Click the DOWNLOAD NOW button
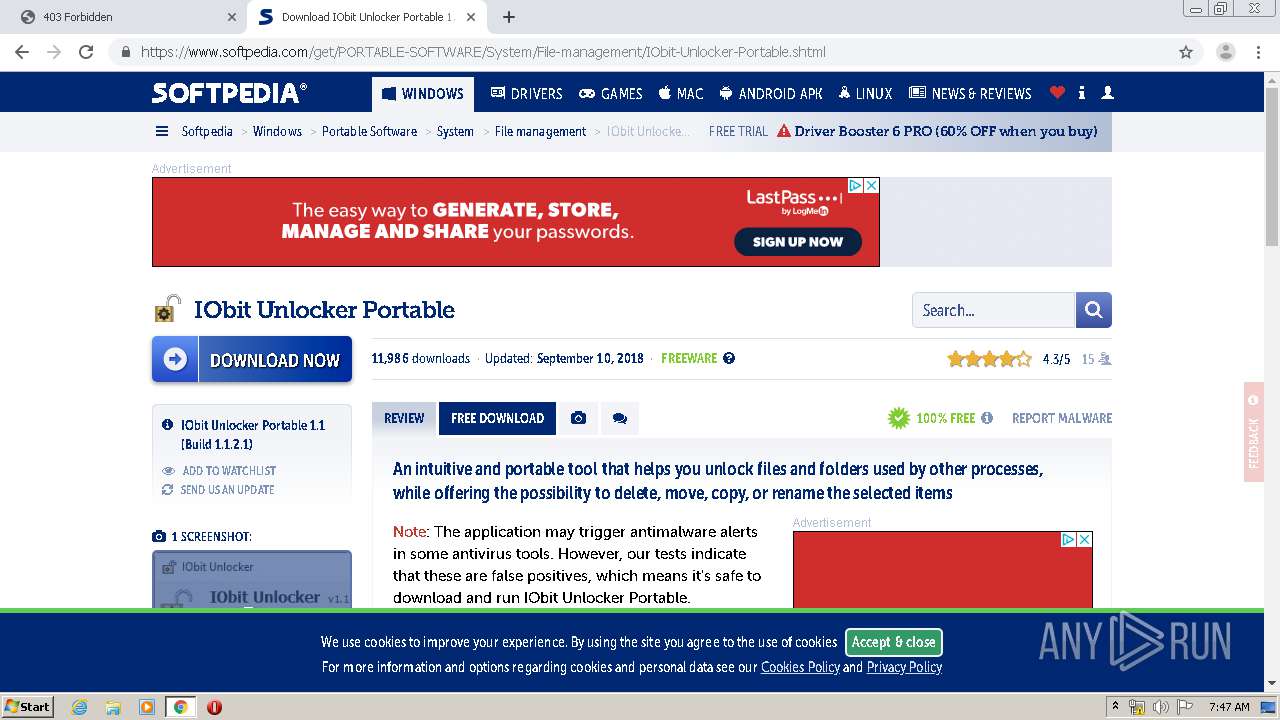The height and width of the screenshot is (720, 1280). point(252,359)
